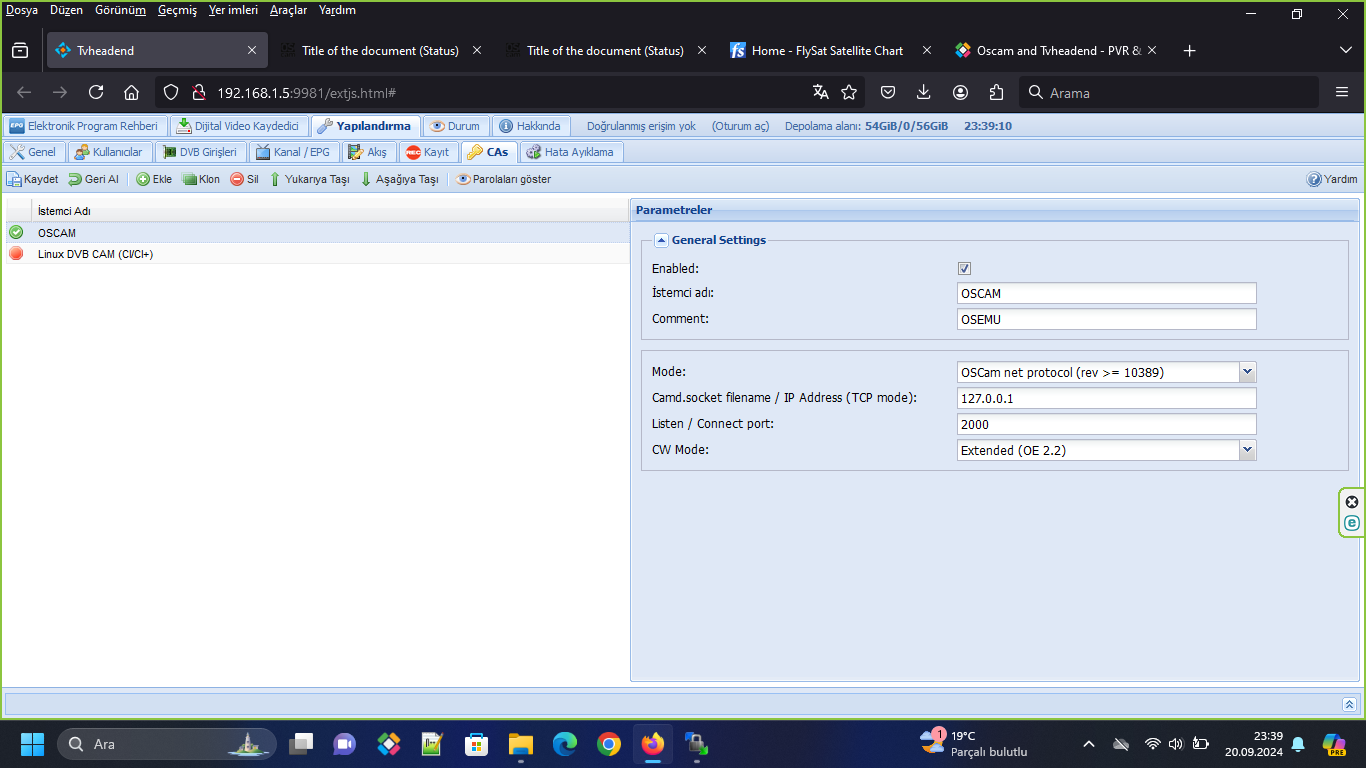Toggle Parolaları göster password visibility
Screen dimensions: 1366x768
[503, 180]
